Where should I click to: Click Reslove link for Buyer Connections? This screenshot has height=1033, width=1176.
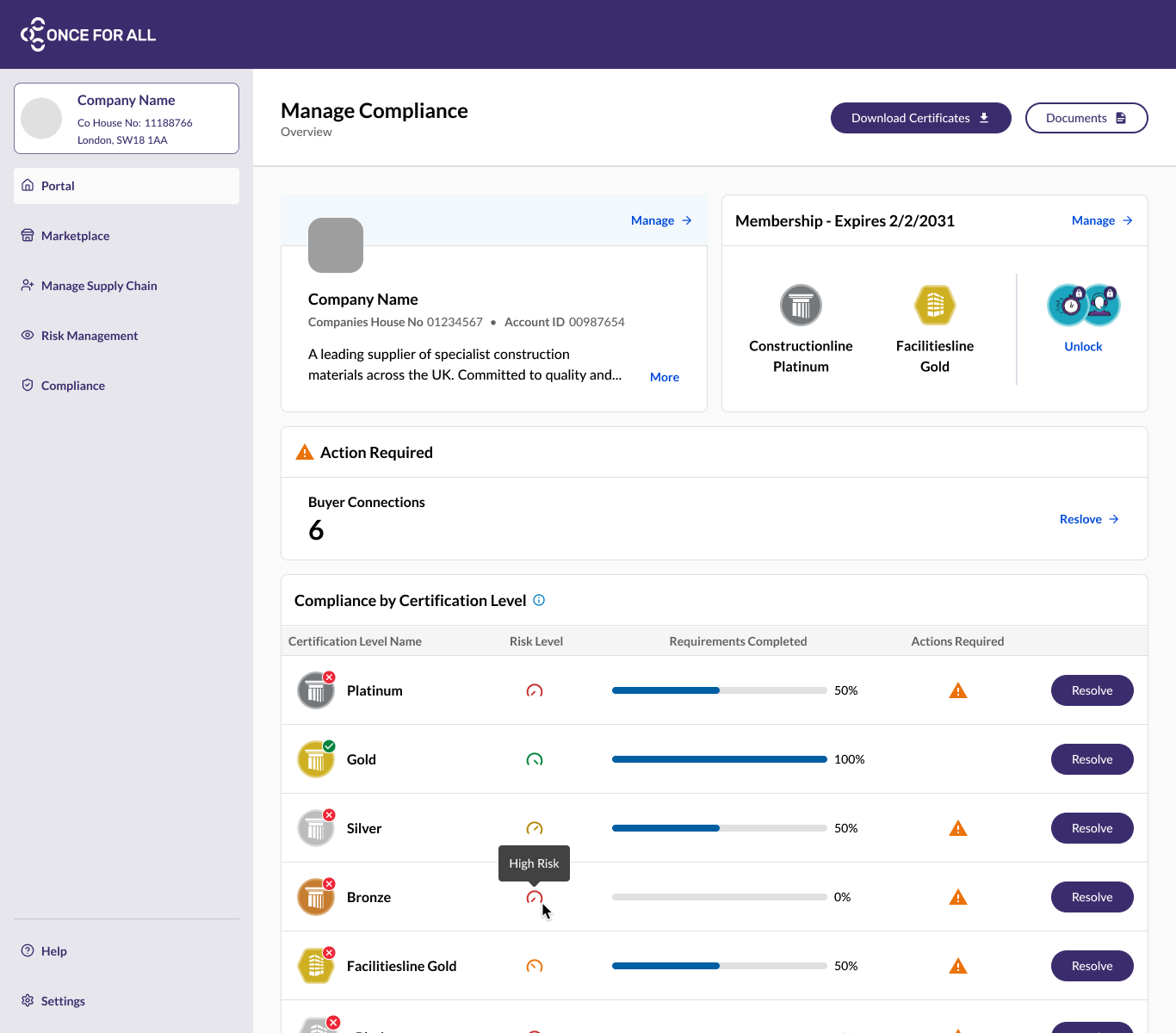[x=1089, y=519]
